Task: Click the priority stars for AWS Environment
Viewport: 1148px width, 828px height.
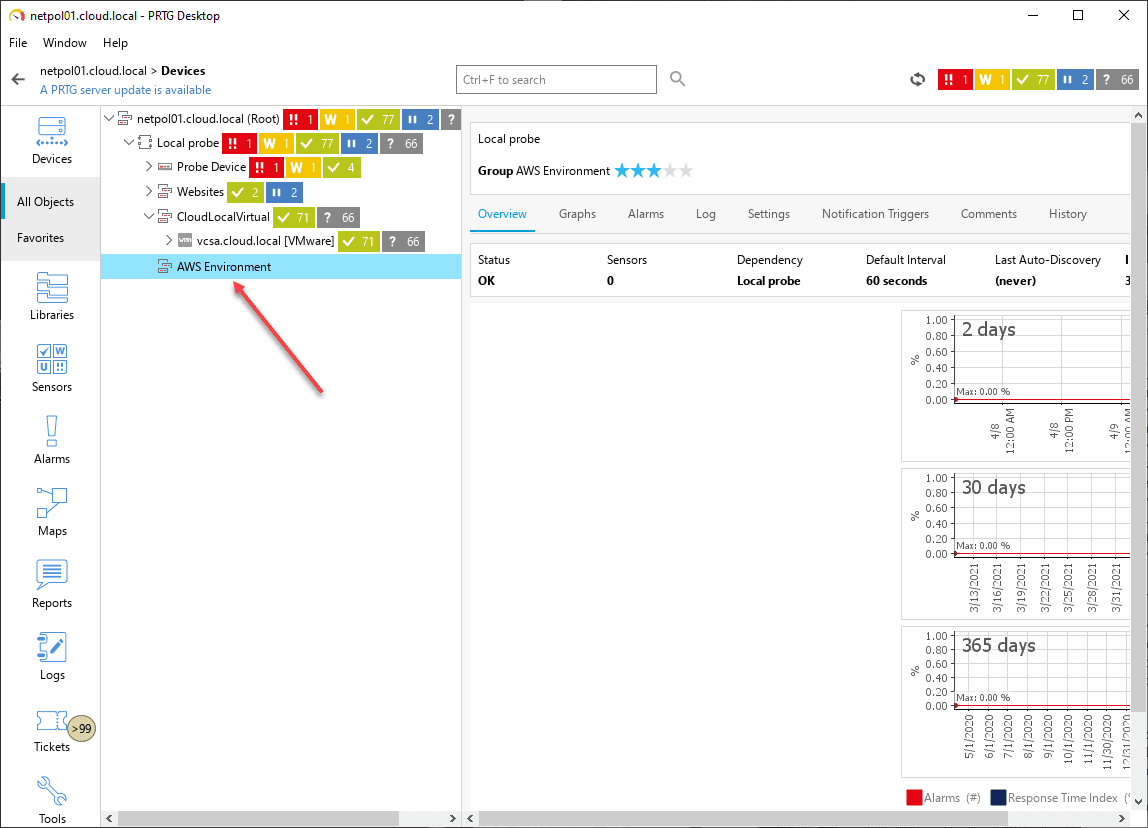Action: (653, 171)
